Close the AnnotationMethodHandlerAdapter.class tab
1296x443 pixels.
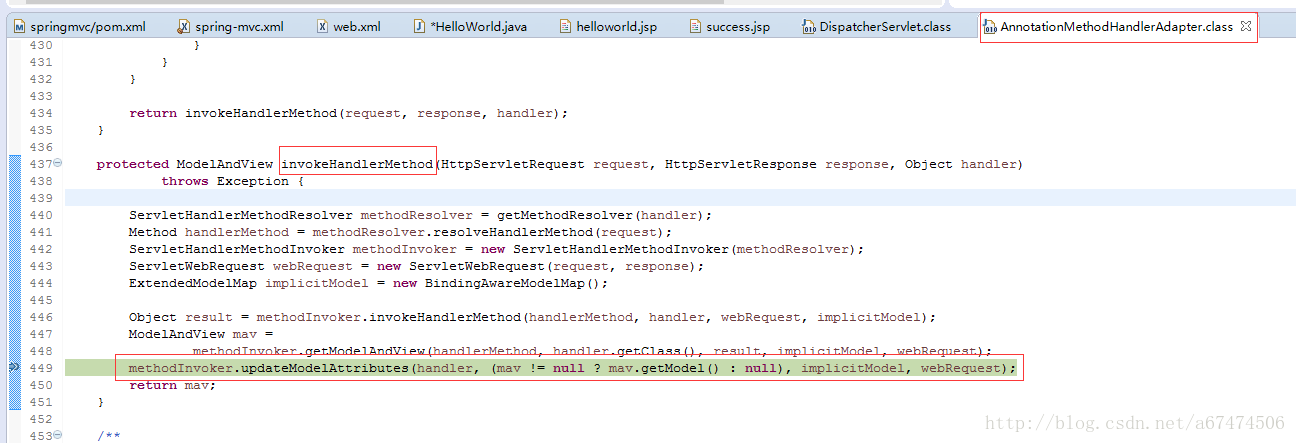[1245, 27]
